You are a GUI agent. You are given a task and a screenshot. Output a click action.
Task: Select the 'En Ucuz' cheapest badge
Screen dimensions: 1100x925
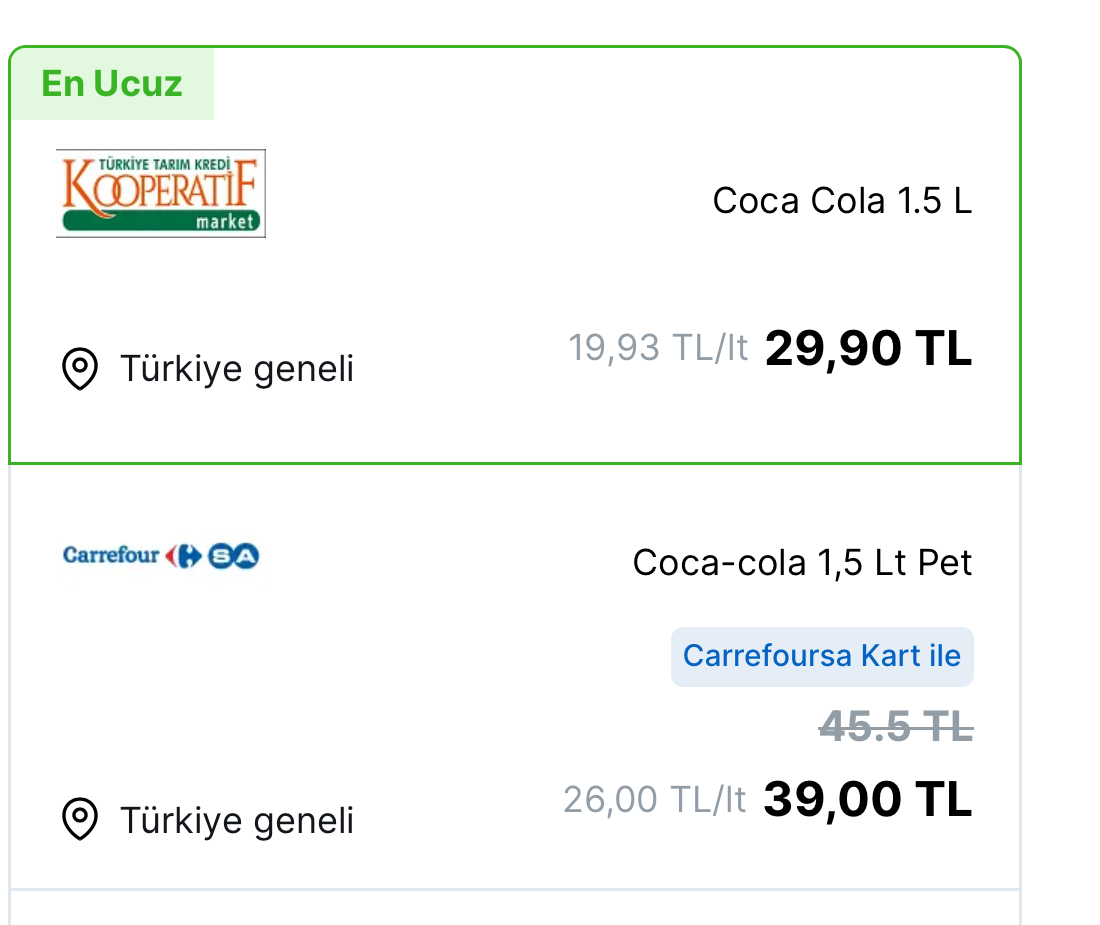(x=112, y=84)
